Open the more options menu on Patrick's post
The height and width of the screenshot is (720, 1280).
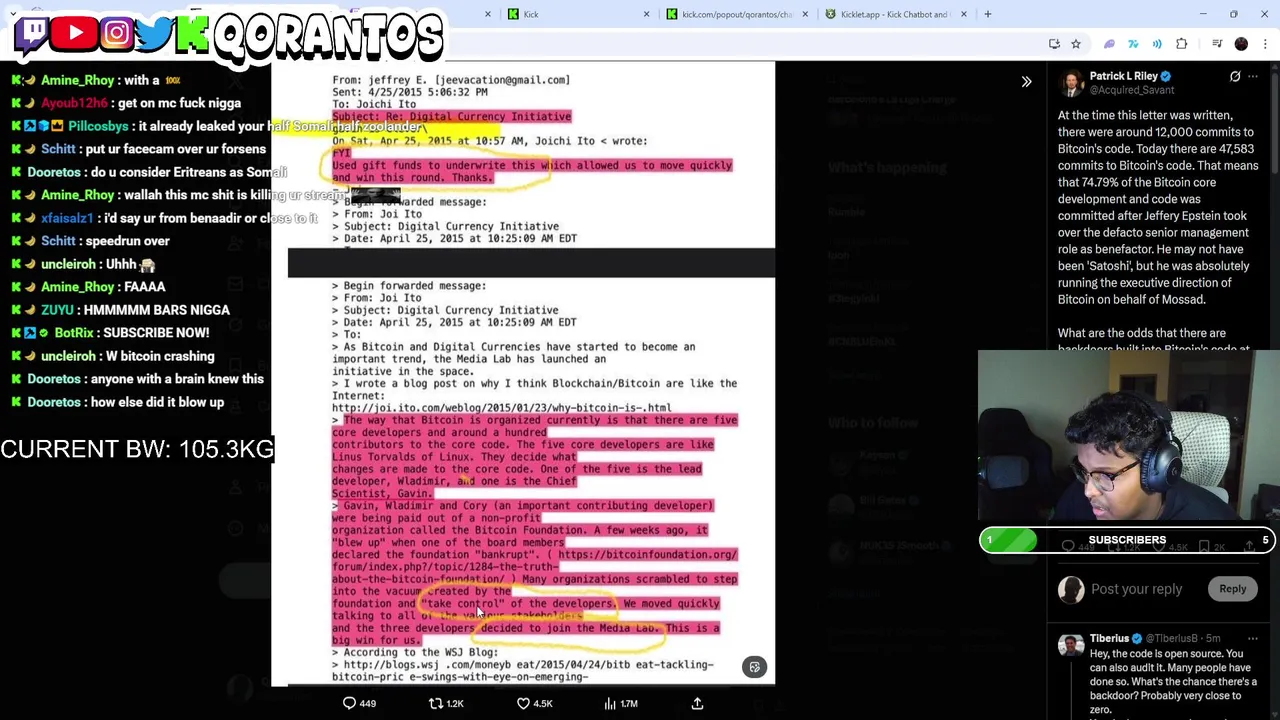pos(1253,76)
